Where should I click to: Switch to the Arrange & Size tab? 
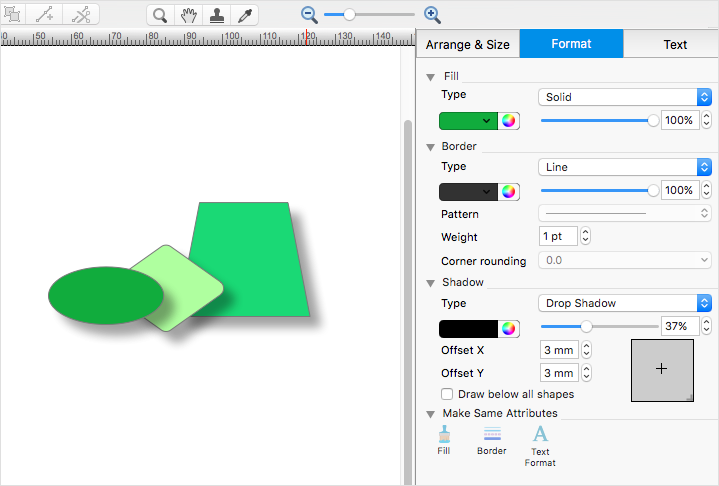tap(467, 45)
